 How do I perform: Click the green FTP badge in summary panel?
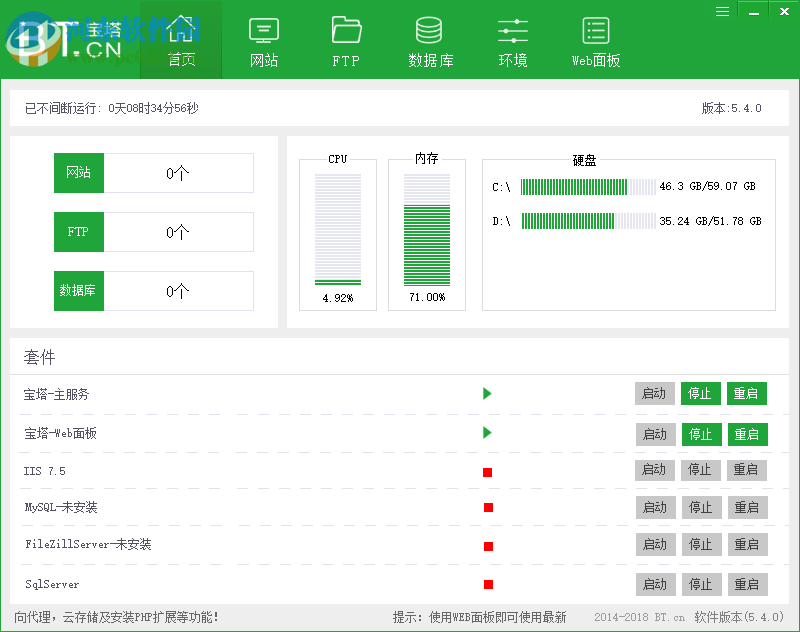79,232
